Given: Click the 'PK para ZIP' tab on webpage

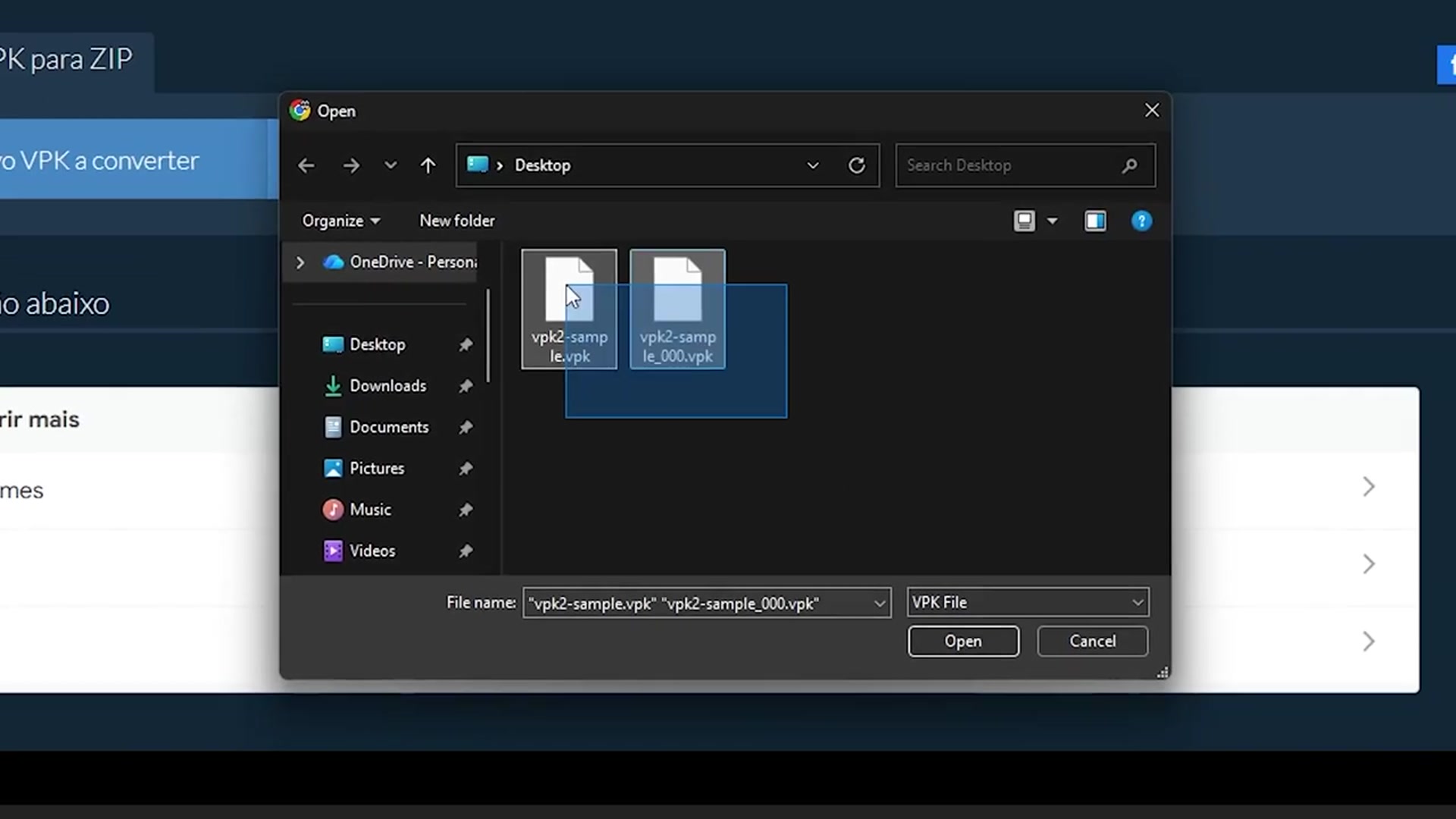Looking at the screenshot, I should pyautogui.click(x=76, y=61).
